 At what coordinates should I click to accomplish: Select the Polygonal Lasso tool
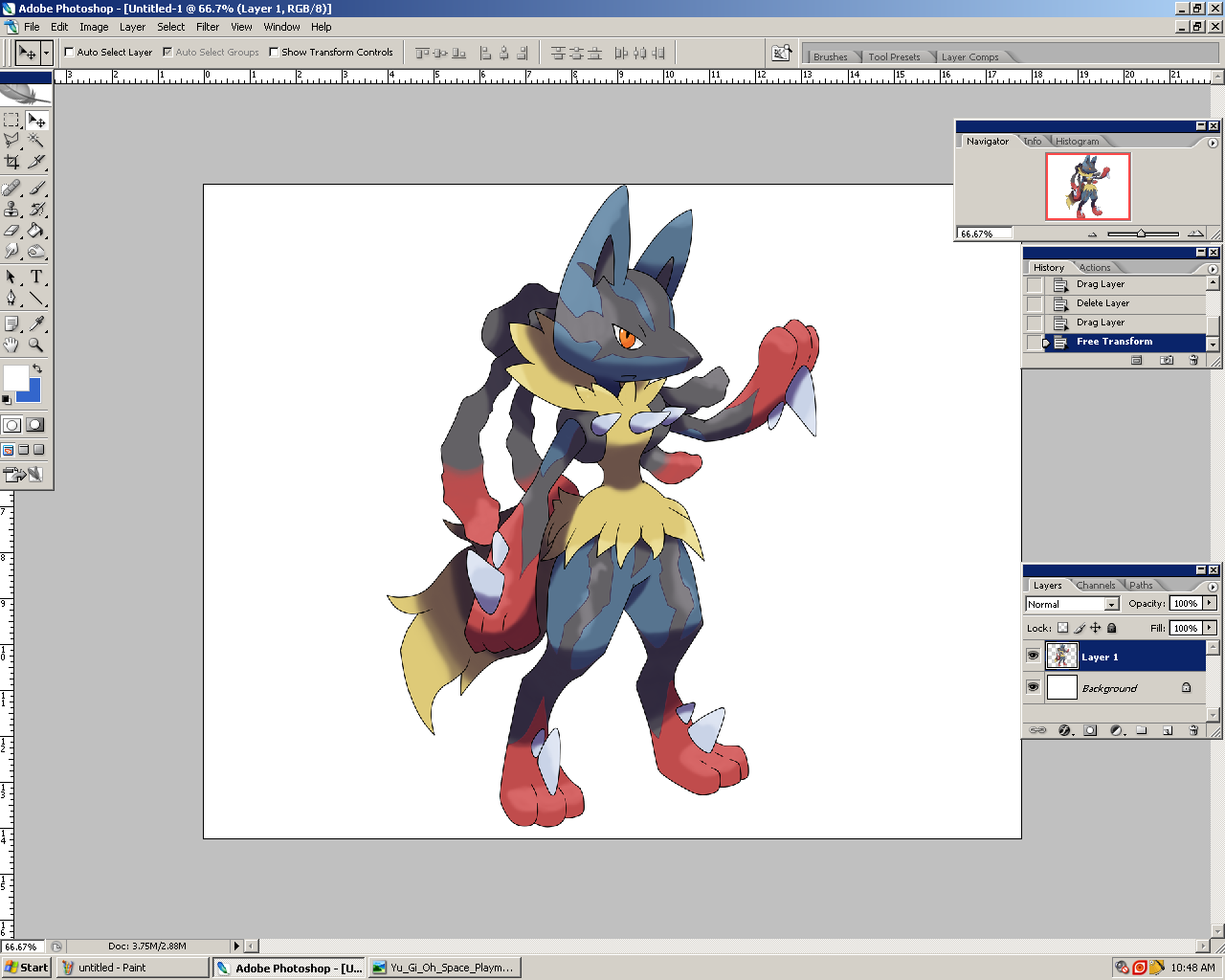pyautogui.click(x=11, y=141)
